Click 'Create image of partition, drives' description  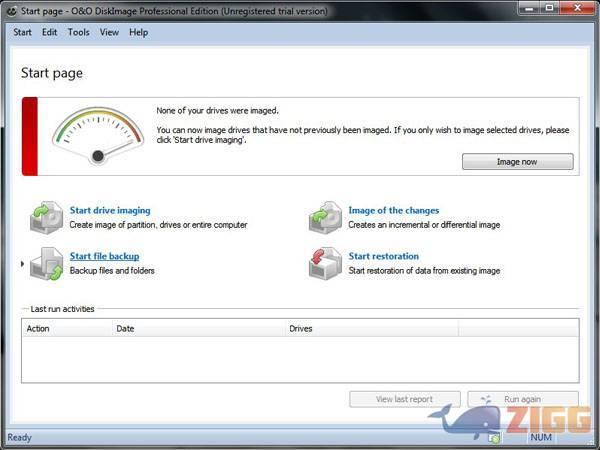click(158, 225)
